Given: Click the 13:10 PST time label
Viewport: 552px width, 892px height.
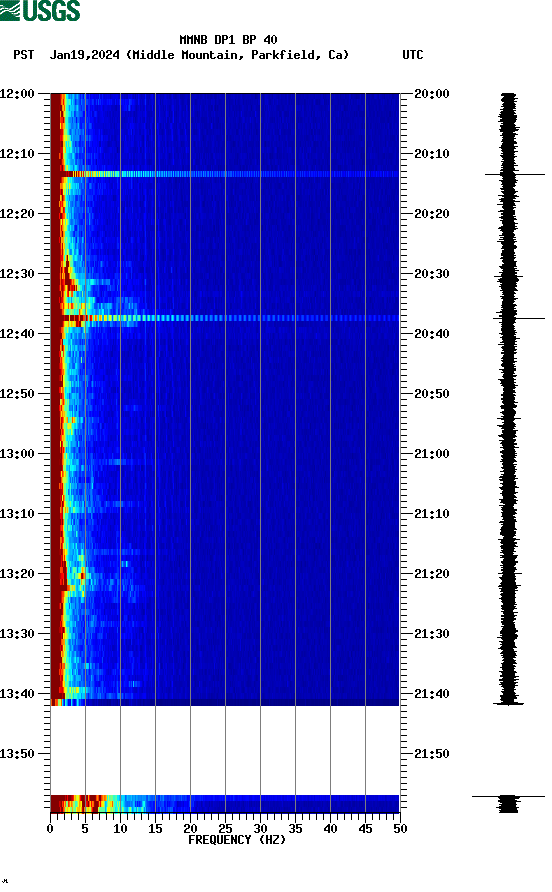Looking at the screenshot, I should point(17,514).
